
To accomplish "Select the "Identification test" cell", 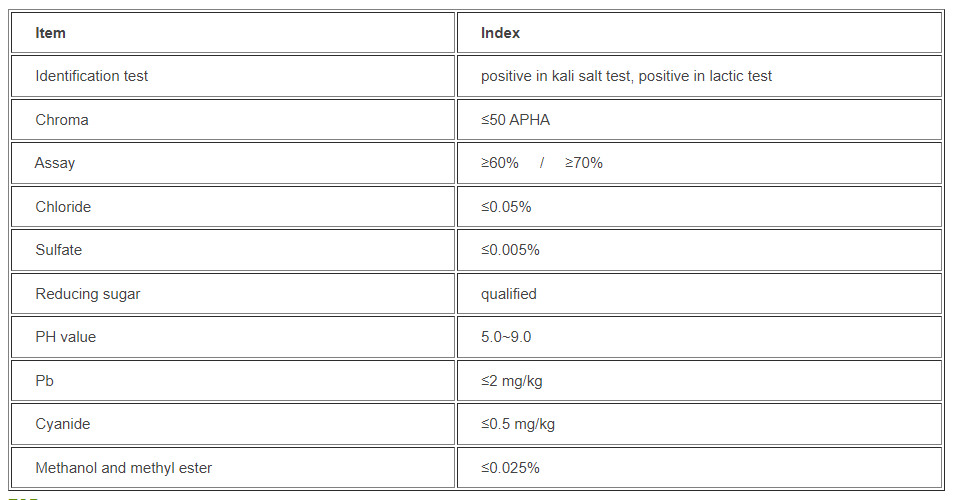I will pyautogui.click(x=91, y=76).
